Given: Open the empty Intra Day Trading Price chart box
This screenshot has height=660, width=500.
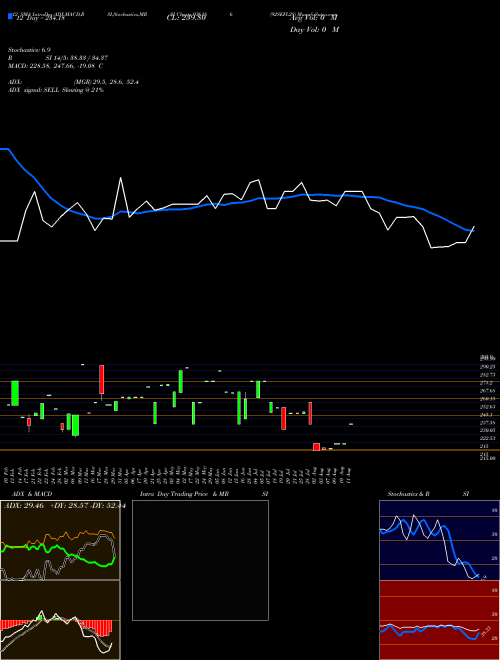Looking at the screenshot, I should (x=200, y=560).
